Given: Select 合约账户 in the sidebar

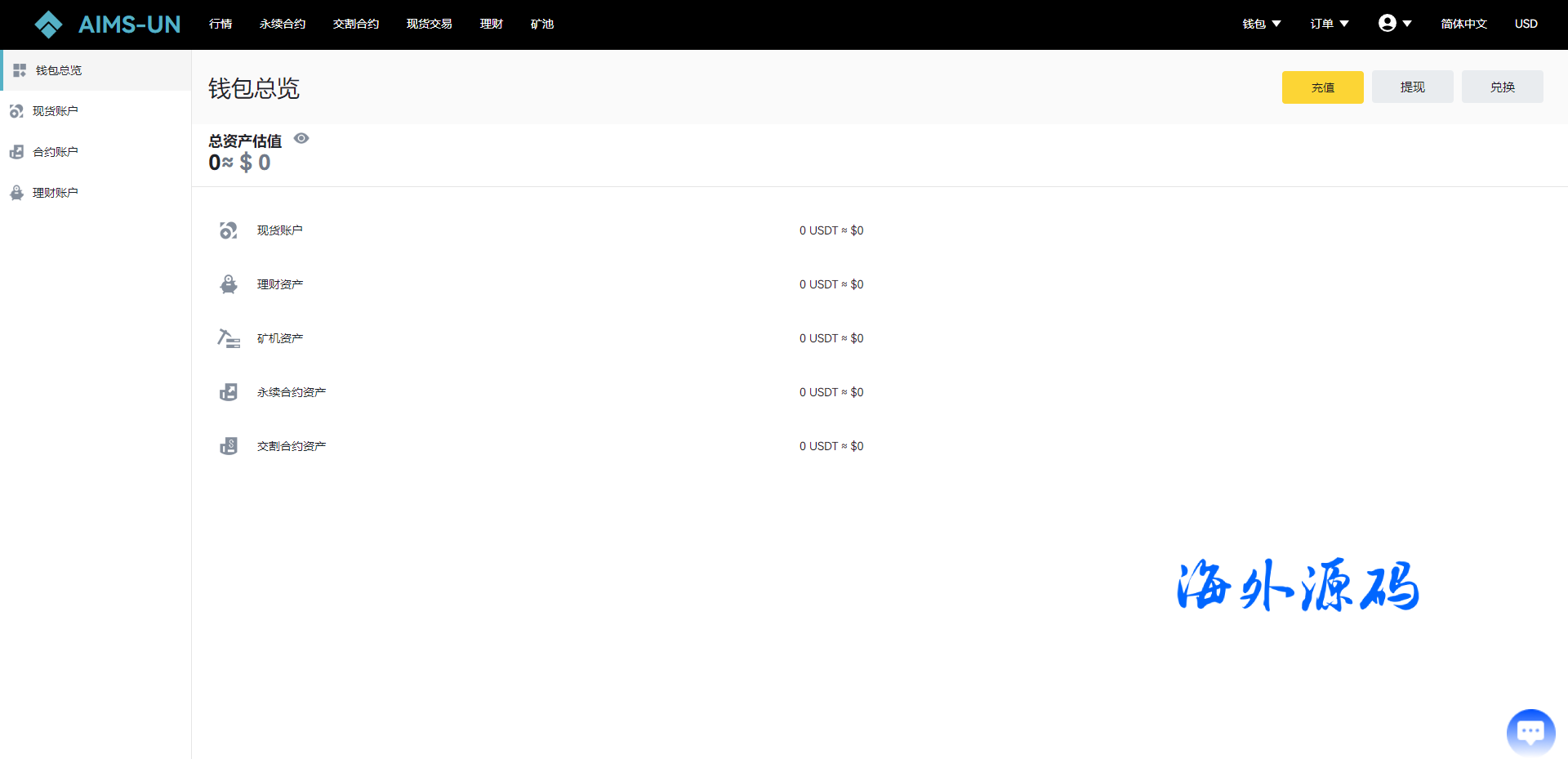Looking at the screenshot, I should [55, 152].
